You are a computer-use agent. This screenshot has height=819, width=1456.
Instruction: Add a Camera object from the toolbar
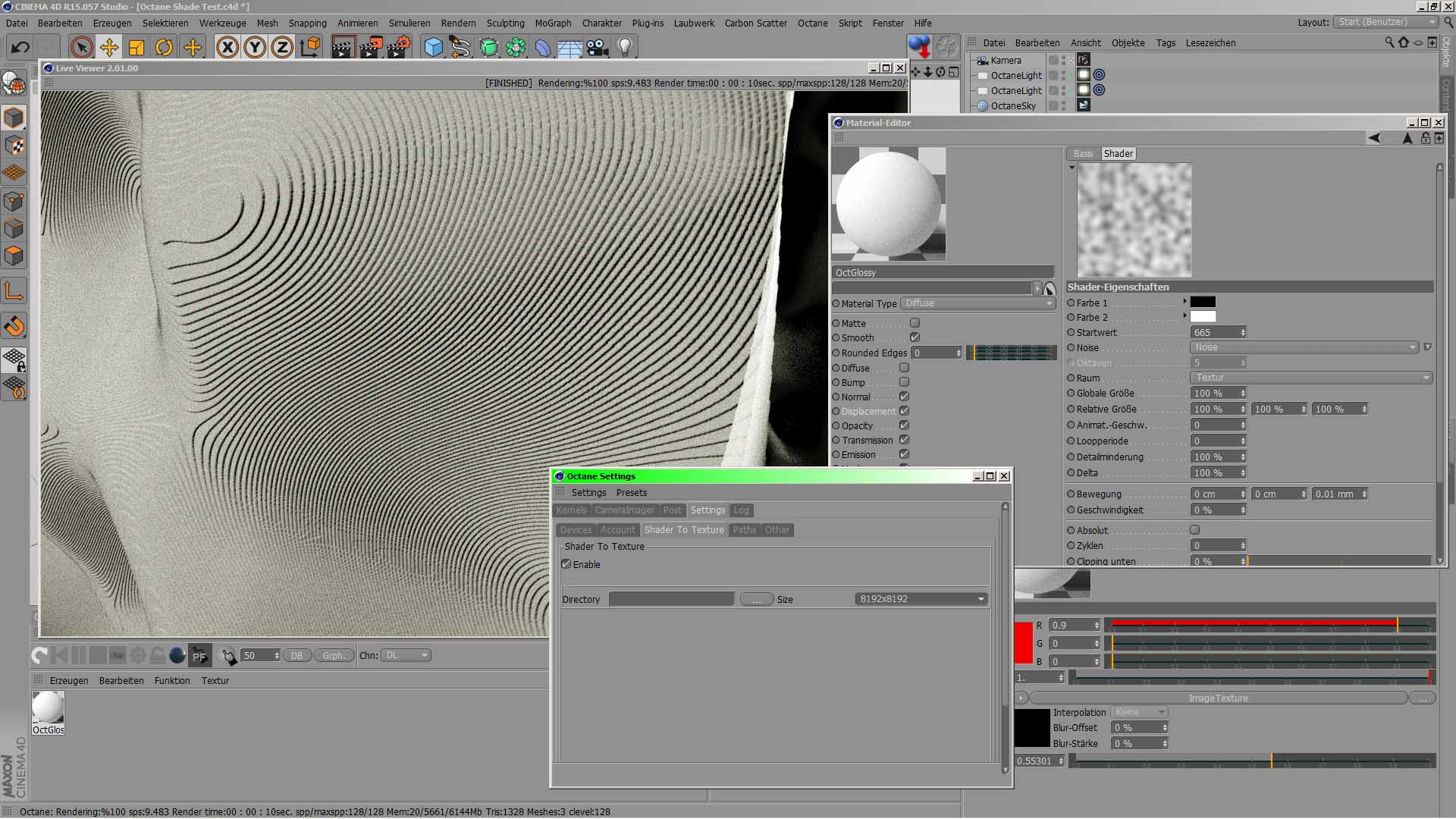point(598,47)
